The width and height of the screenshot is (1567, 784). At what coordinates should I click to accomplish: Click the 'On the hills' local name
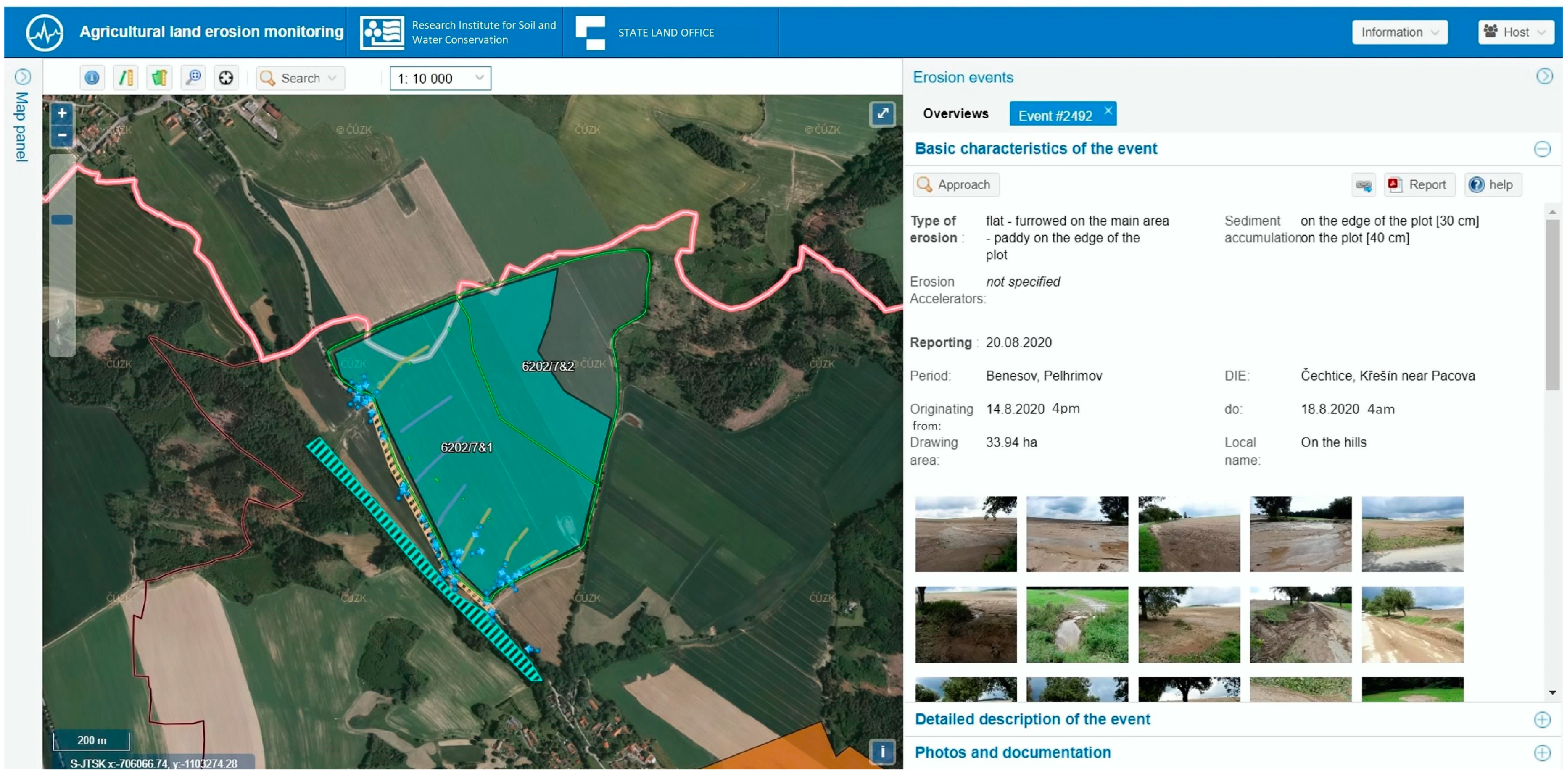pyautogui.click(x=1333, y=442)
